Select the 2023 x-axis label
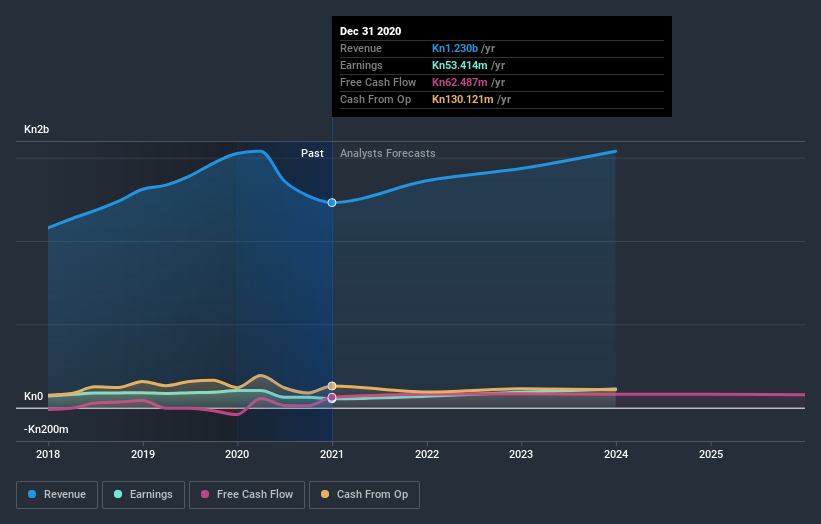 coord(521,454)
